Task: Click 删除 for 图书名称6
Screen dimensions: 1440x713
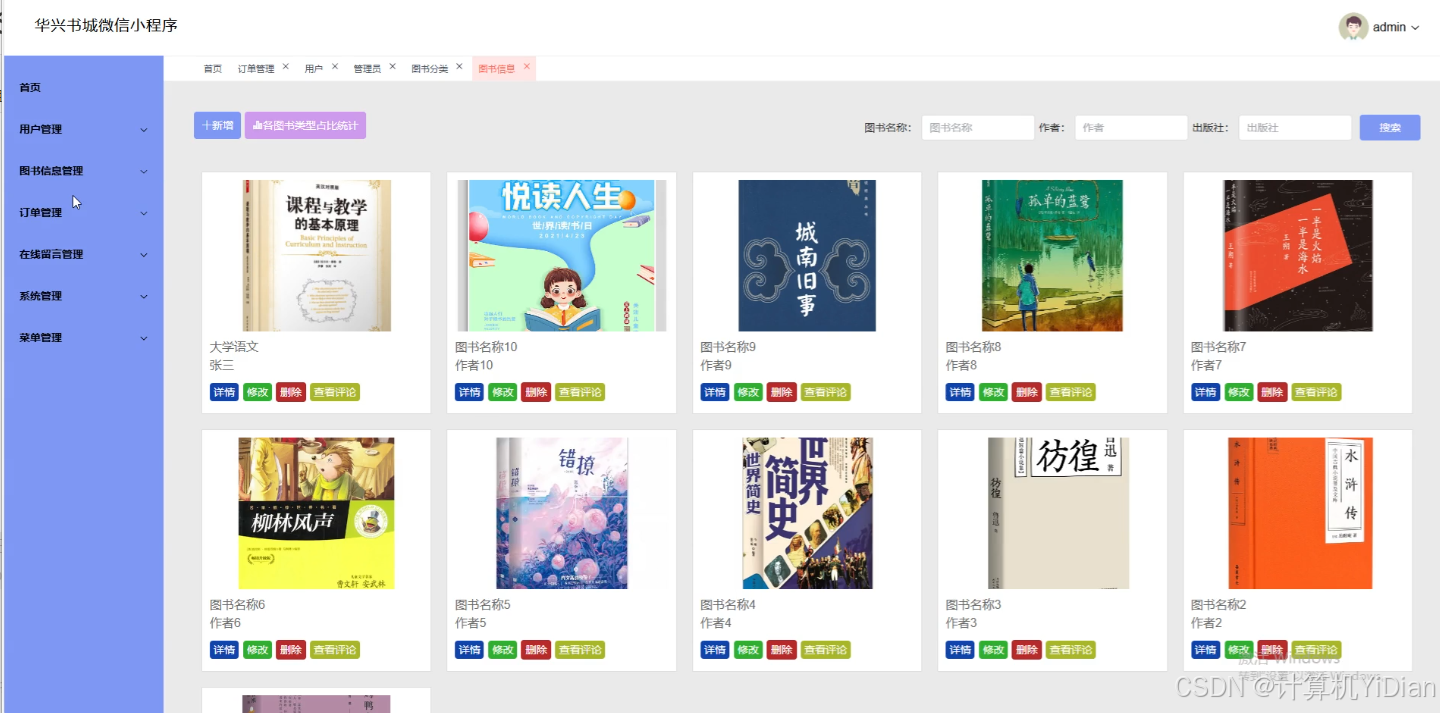Action: pos(291,650)
